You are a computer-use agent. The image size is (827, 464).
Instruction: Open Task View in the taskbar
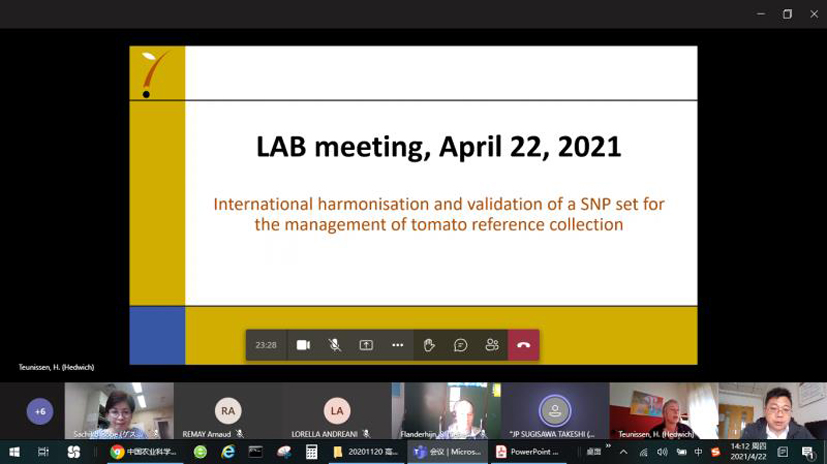(x=43, y=452)
